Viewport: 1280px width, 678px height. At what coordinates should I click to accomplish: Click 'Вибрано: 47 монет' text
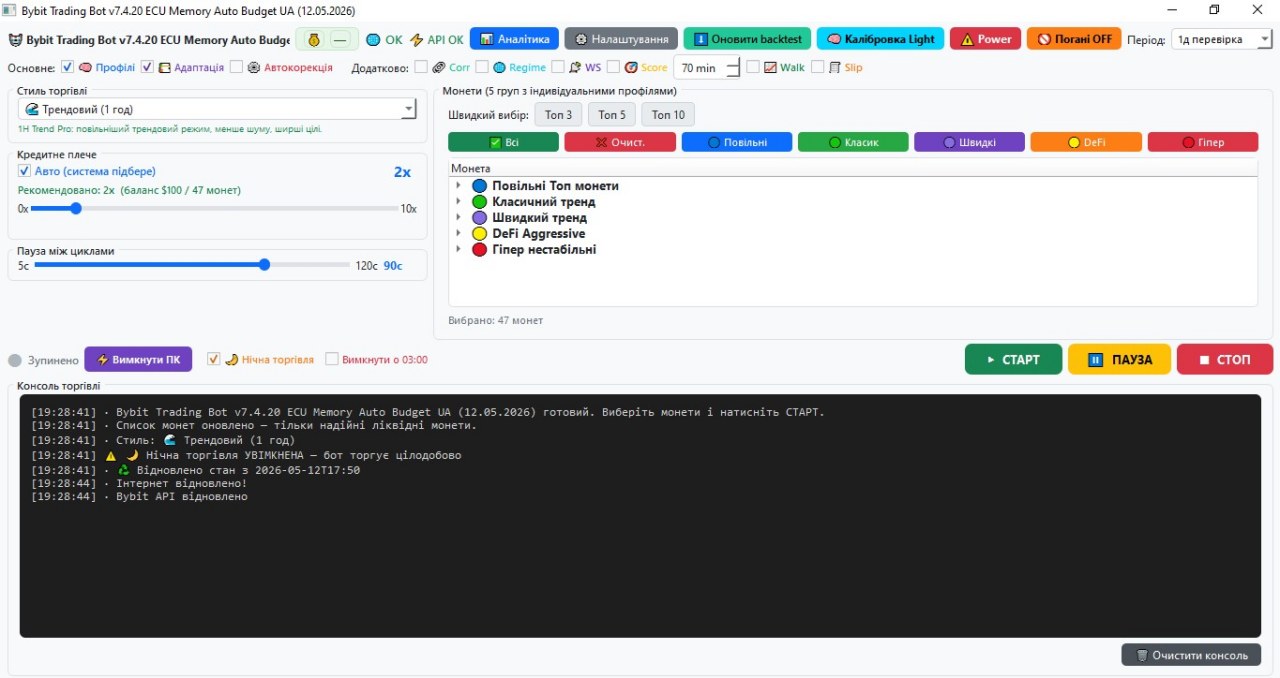496,320
